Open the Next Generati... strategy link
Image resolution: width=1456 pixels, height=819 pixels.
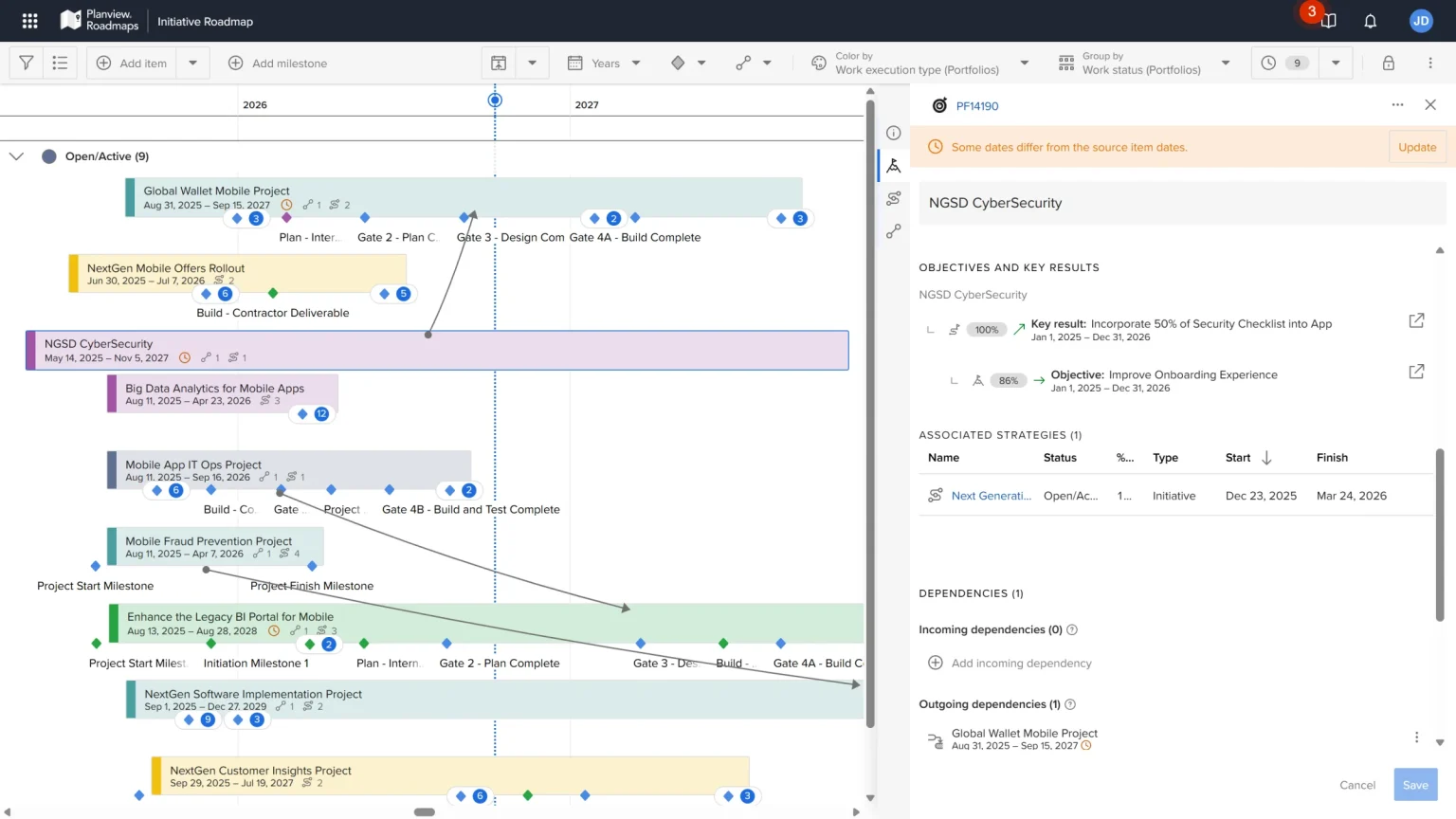[x=991, y=496]
